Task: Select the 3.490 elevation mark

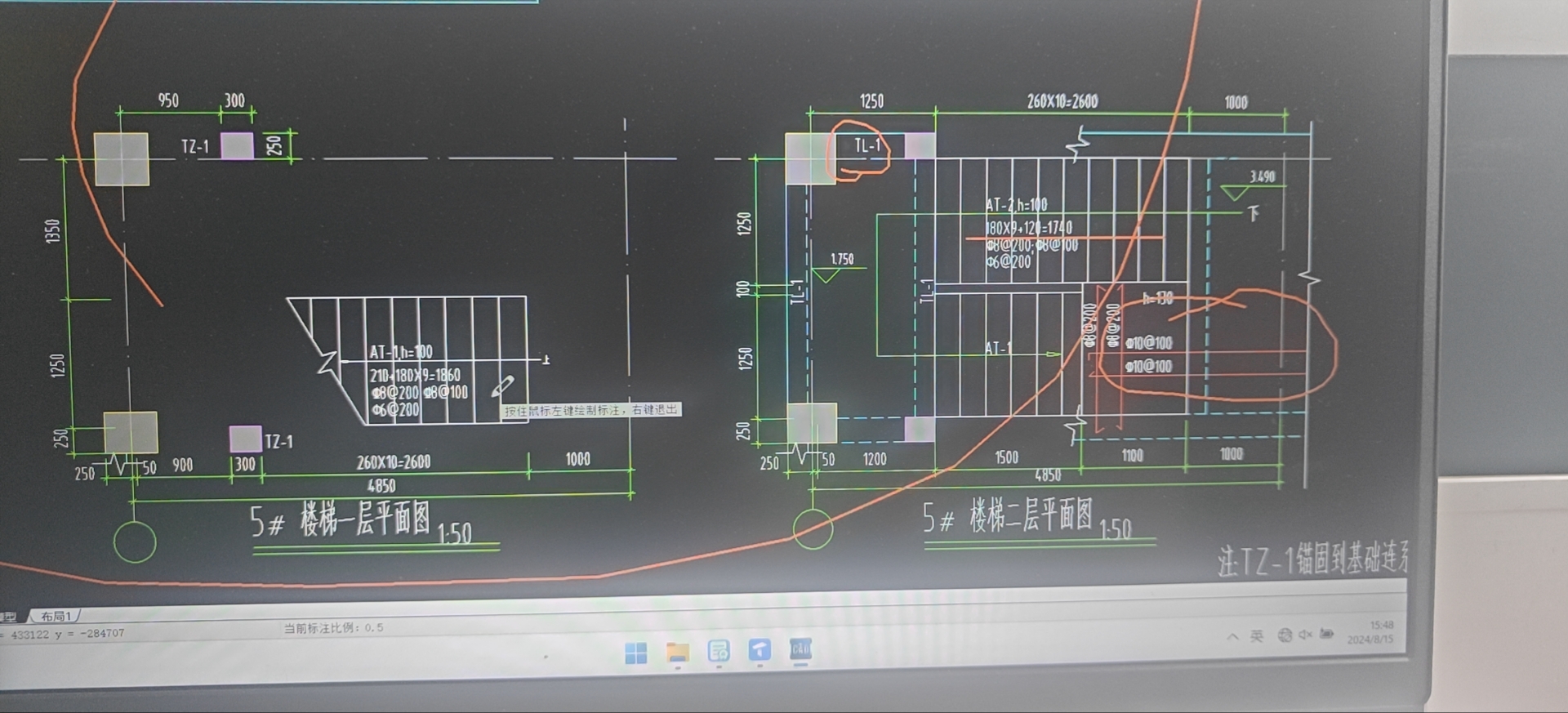Action: [1262, 176]
